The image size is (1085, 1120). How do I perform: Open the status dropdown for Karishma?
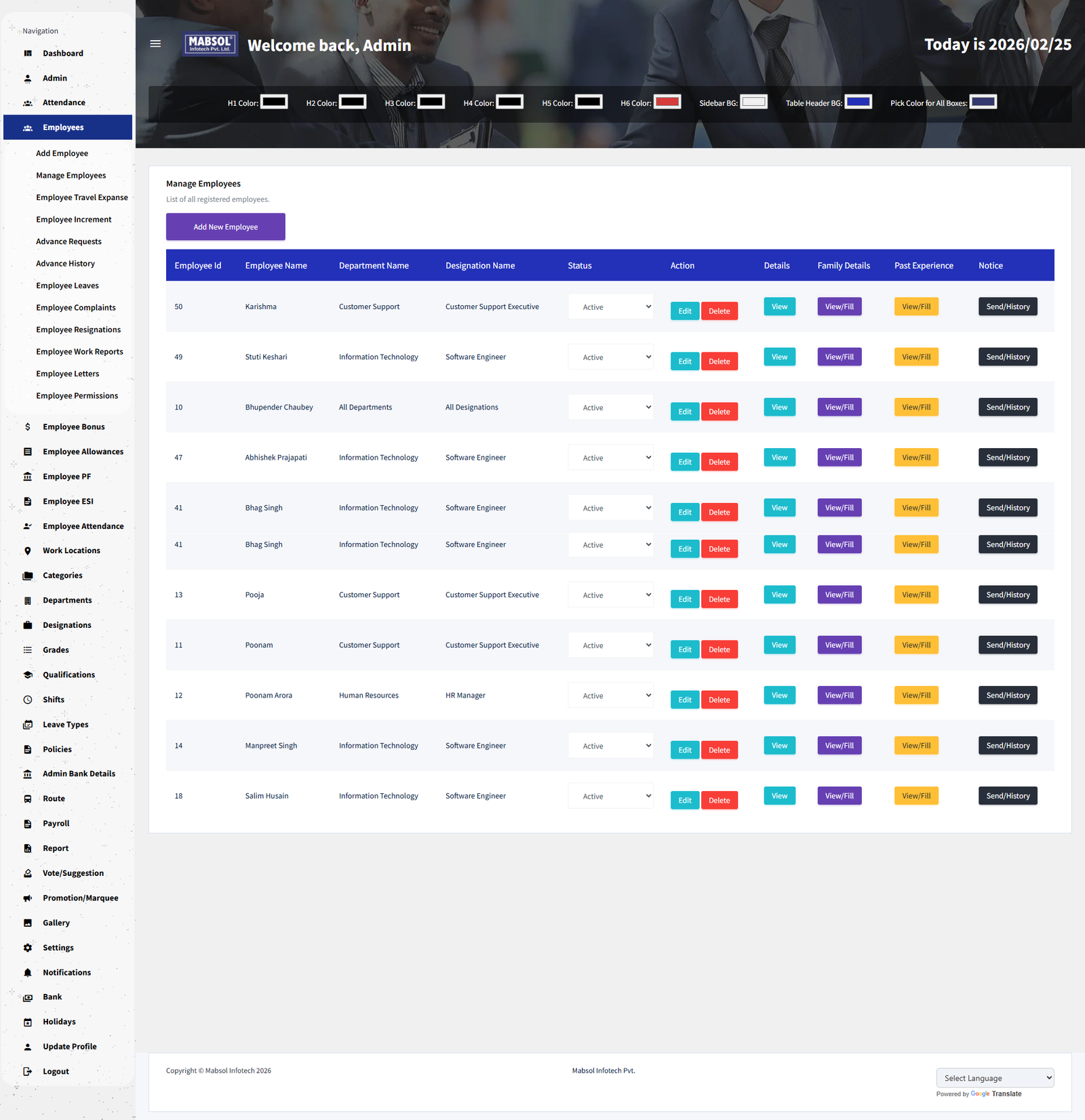[610, 307]
